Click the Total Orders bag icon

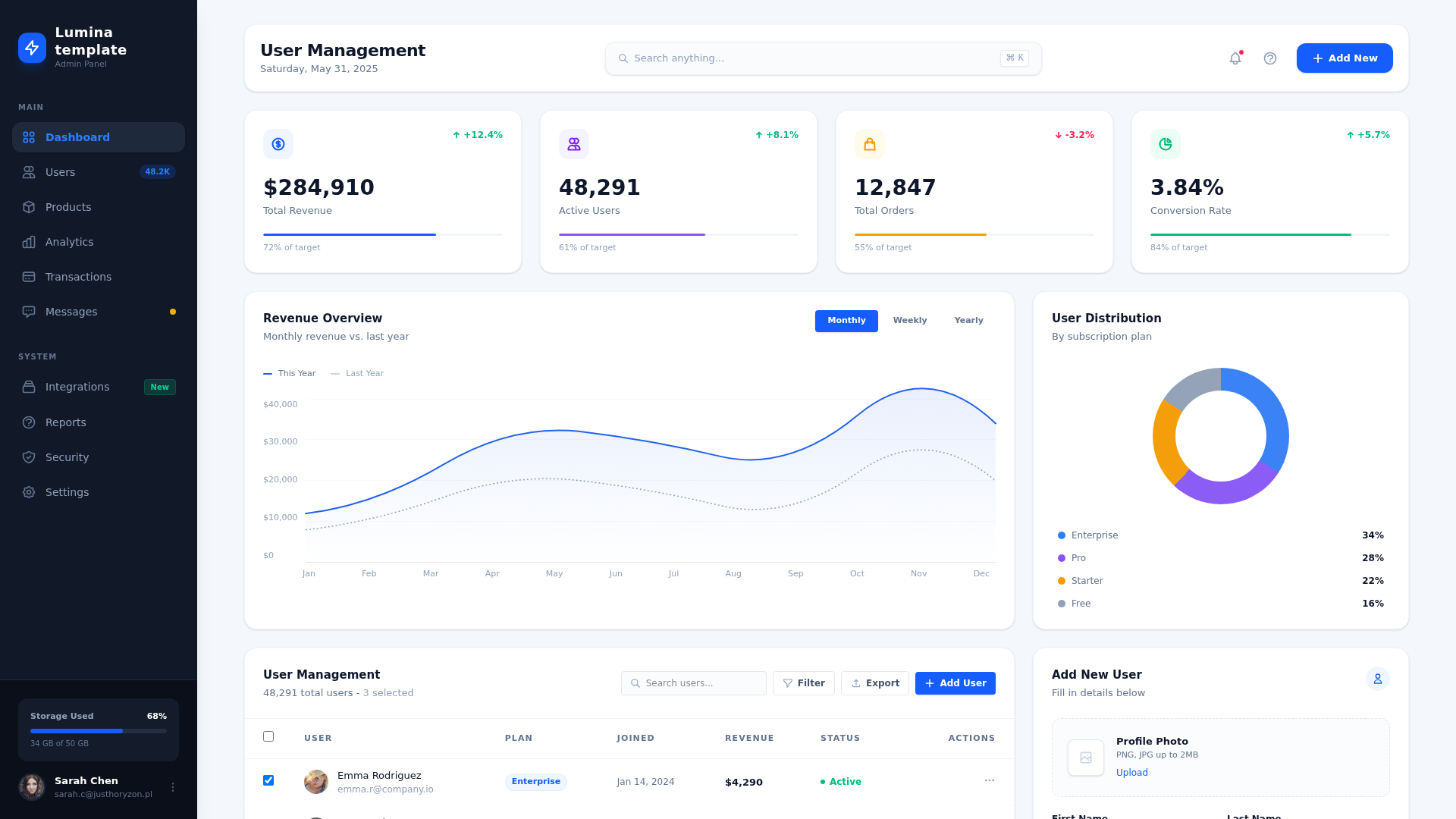870,144
